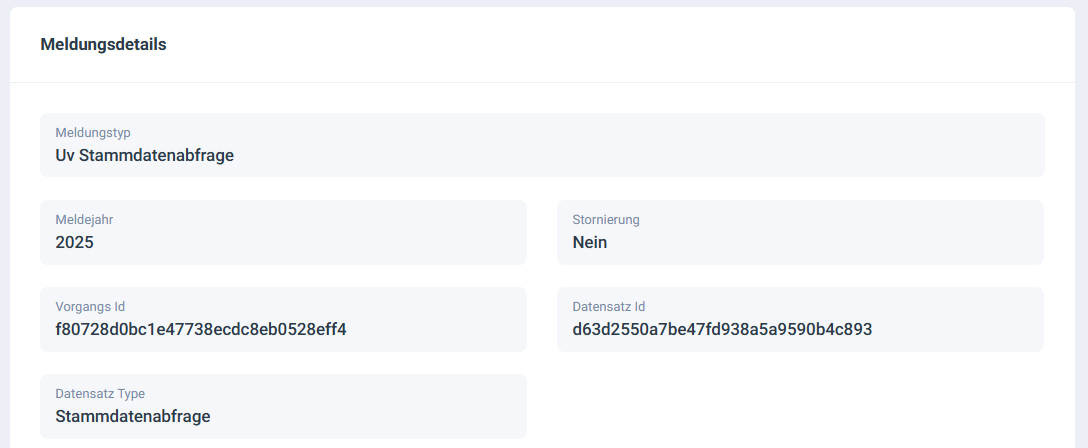Viewport: 1088px width, 448px height.
Task: Click the Meldungsdetails heading
Action: tap(103, 44)
